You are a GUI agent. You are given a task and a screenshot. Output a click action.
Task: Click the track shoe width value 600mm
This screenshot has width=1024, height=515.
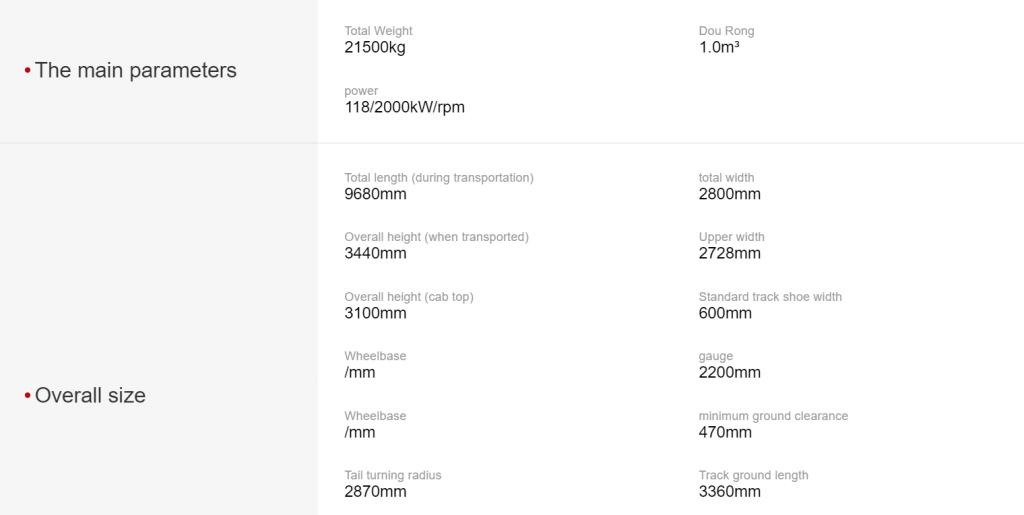(725, 313)
